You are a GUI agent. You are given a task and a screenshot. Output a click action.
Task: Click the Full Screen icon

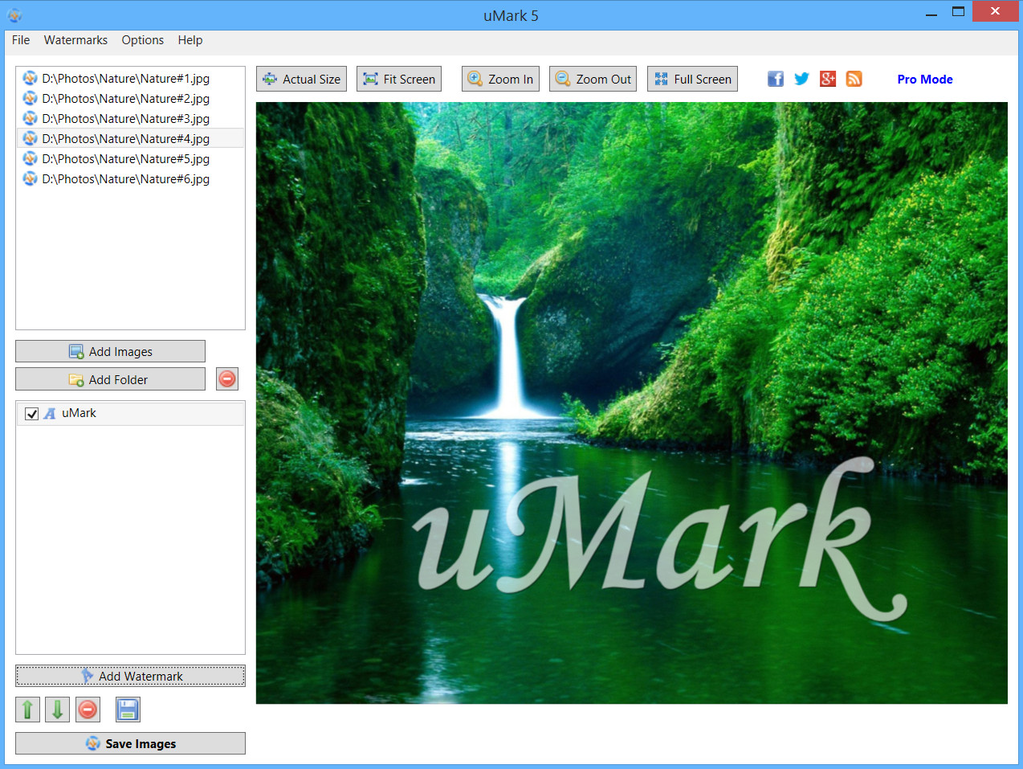[x=659, y=78]
